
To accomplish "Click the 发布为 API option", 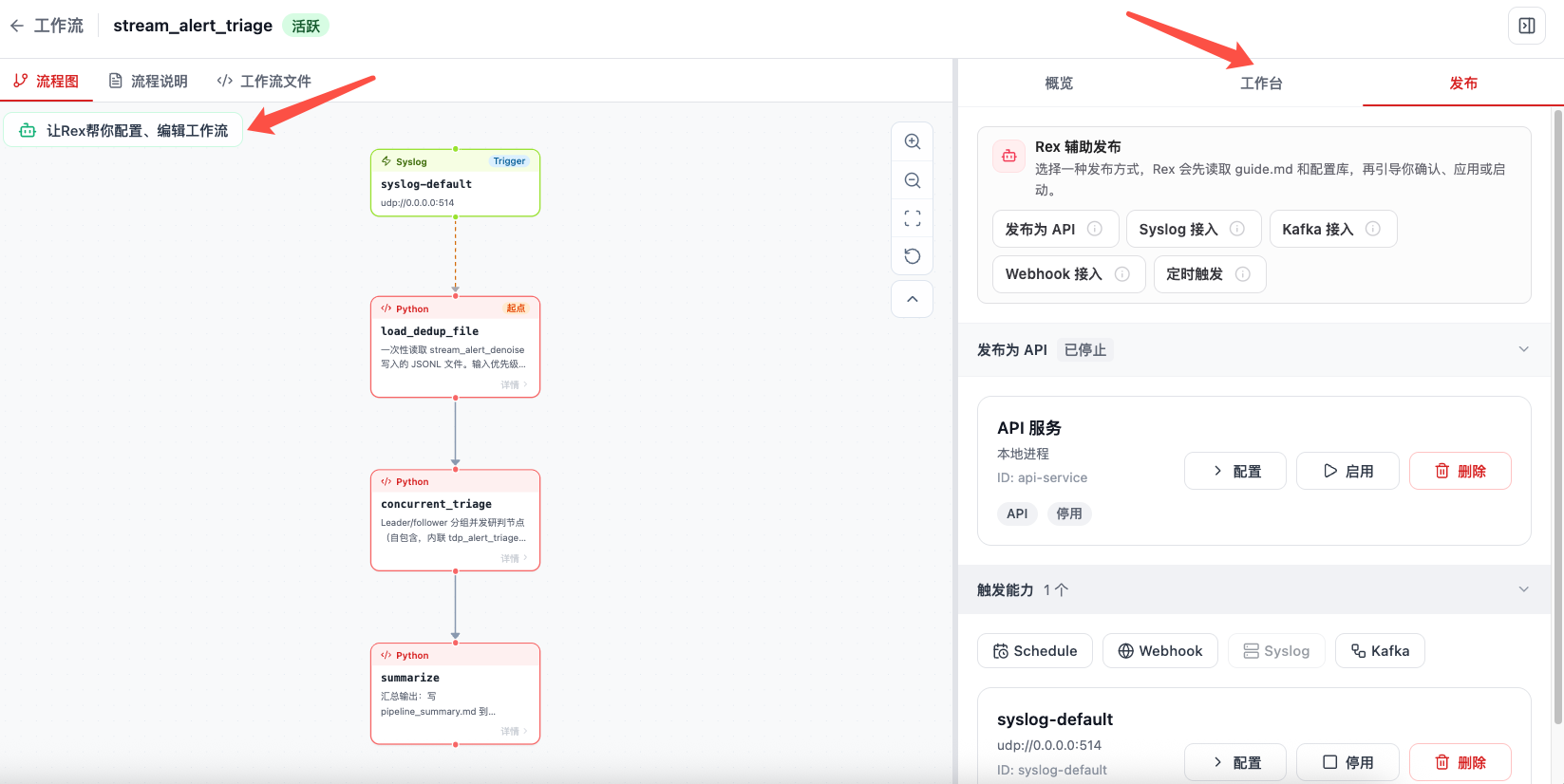I will click(x=1055, y=229).
